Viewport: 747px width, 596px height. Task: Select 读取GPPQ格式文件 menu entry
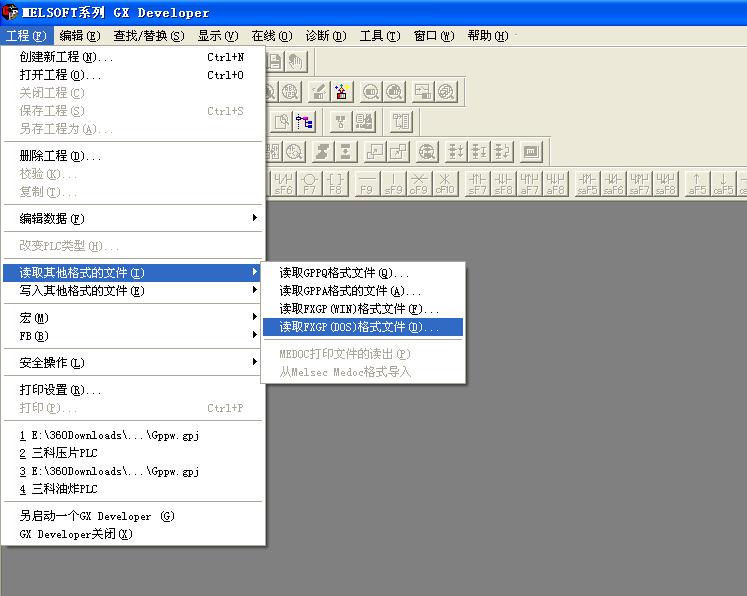click(344, 273)
